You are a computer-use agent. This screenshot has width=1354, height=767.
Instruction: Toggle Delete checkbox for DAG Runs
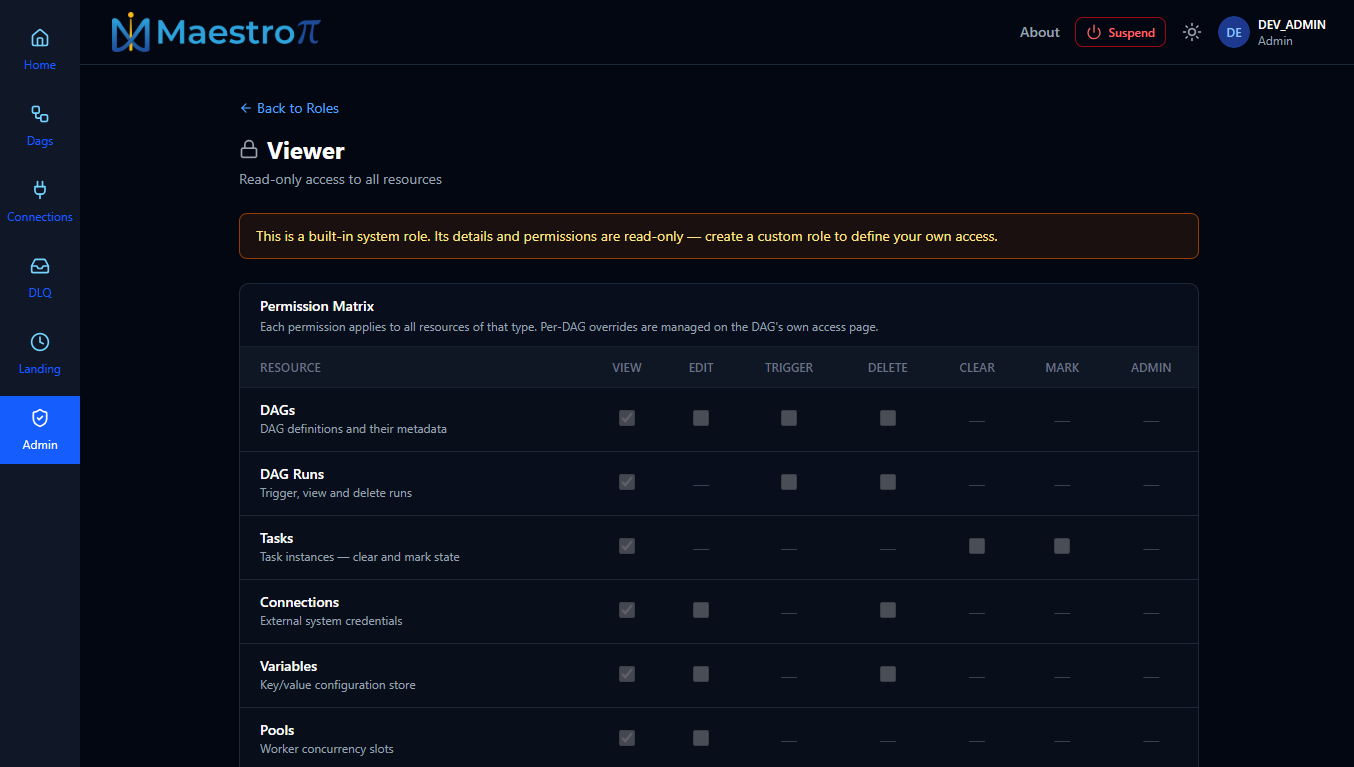(888, 482)
